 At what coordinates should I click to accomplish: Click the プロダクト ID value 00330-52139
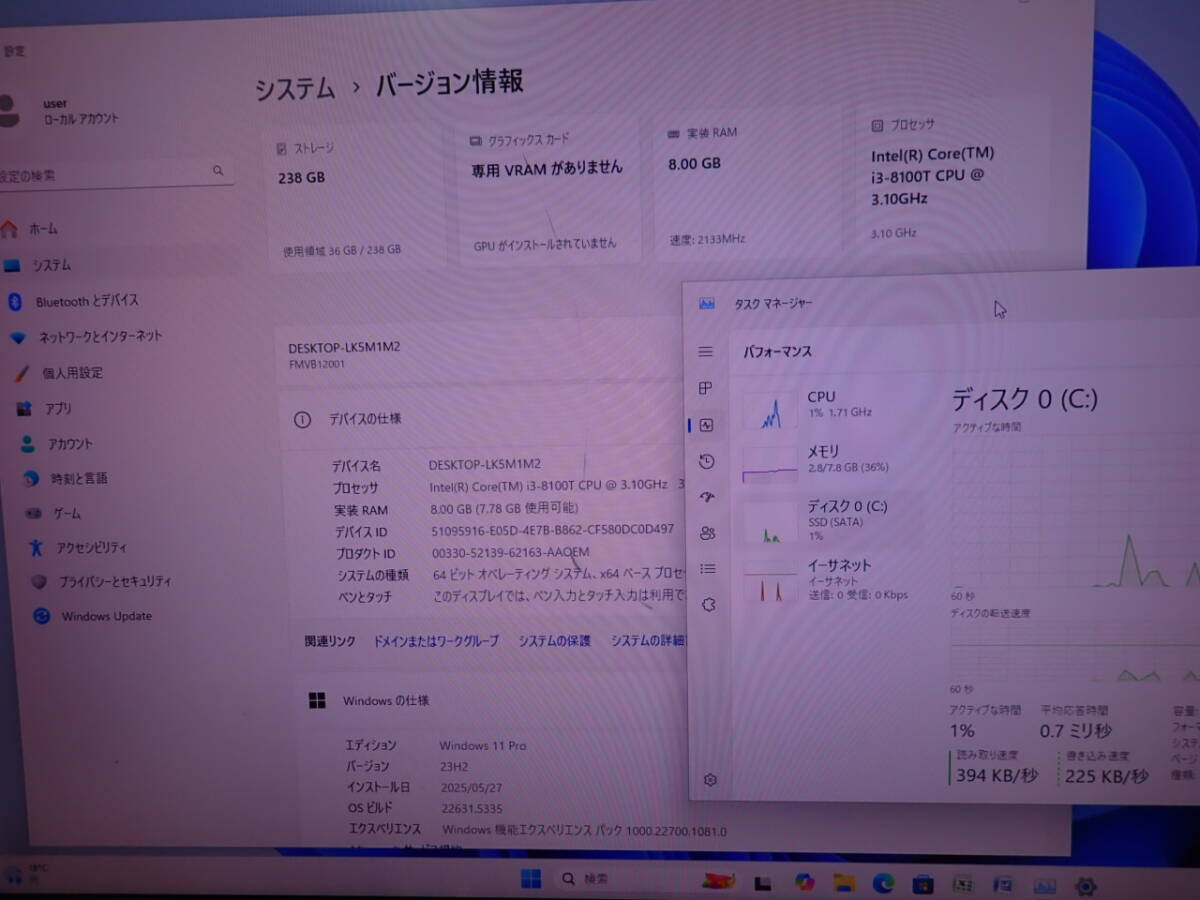pyautogui.click(x=510, y=552)
